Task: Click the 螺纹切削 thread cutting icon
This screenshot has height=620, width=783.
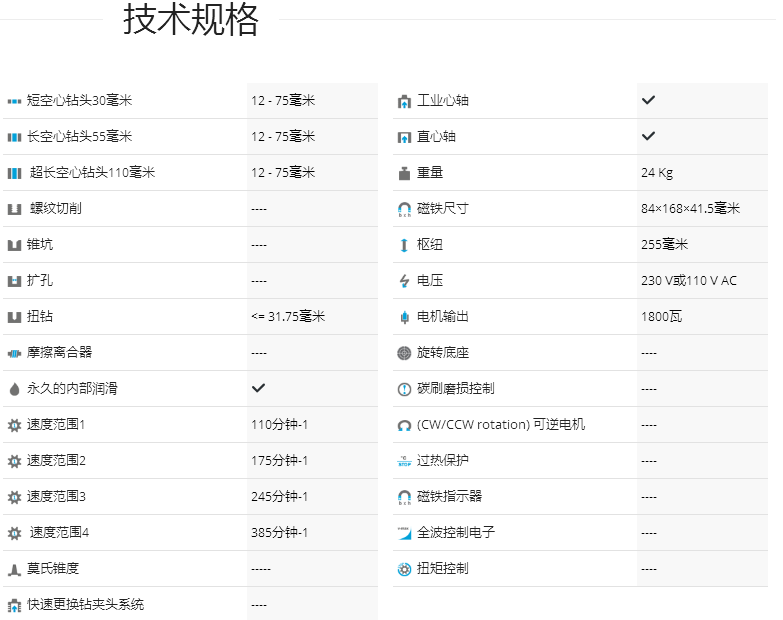Action: pyautogui.click(x=14, y=209)
